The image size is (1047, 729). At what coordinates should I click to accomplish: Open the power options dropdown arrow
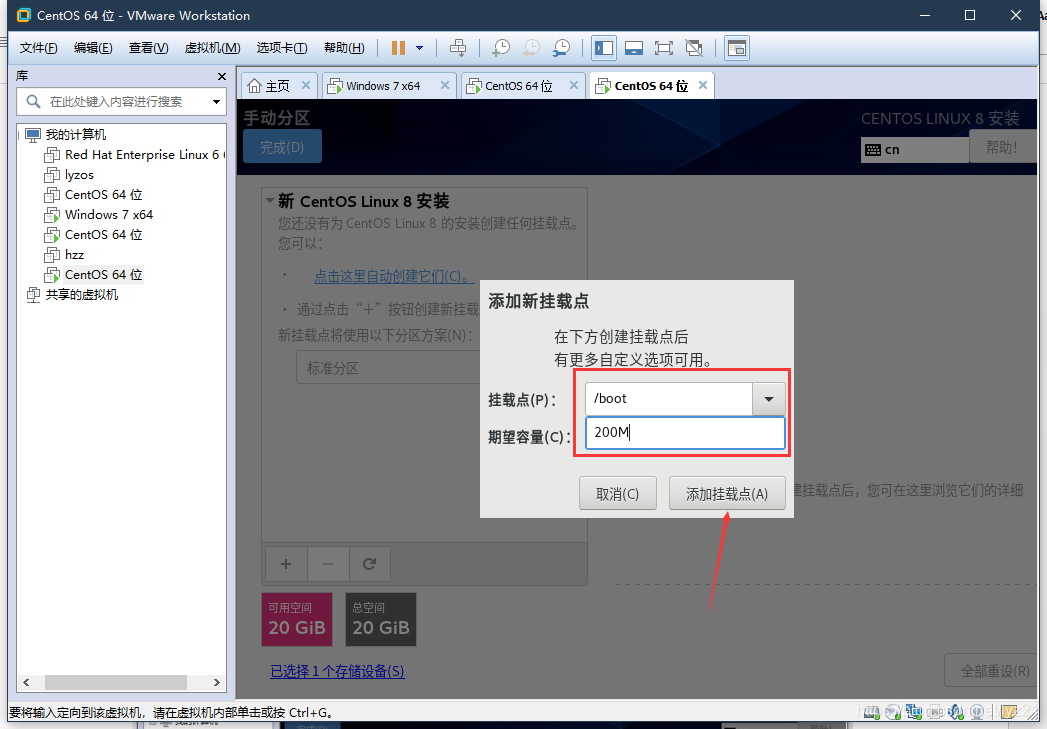pyautogui.click(x=419, y=48)
